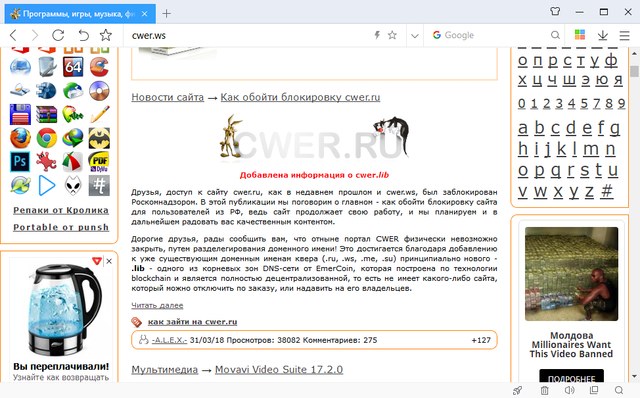
Task: Open the Firefox icon
Action: [x=20, y=138]
